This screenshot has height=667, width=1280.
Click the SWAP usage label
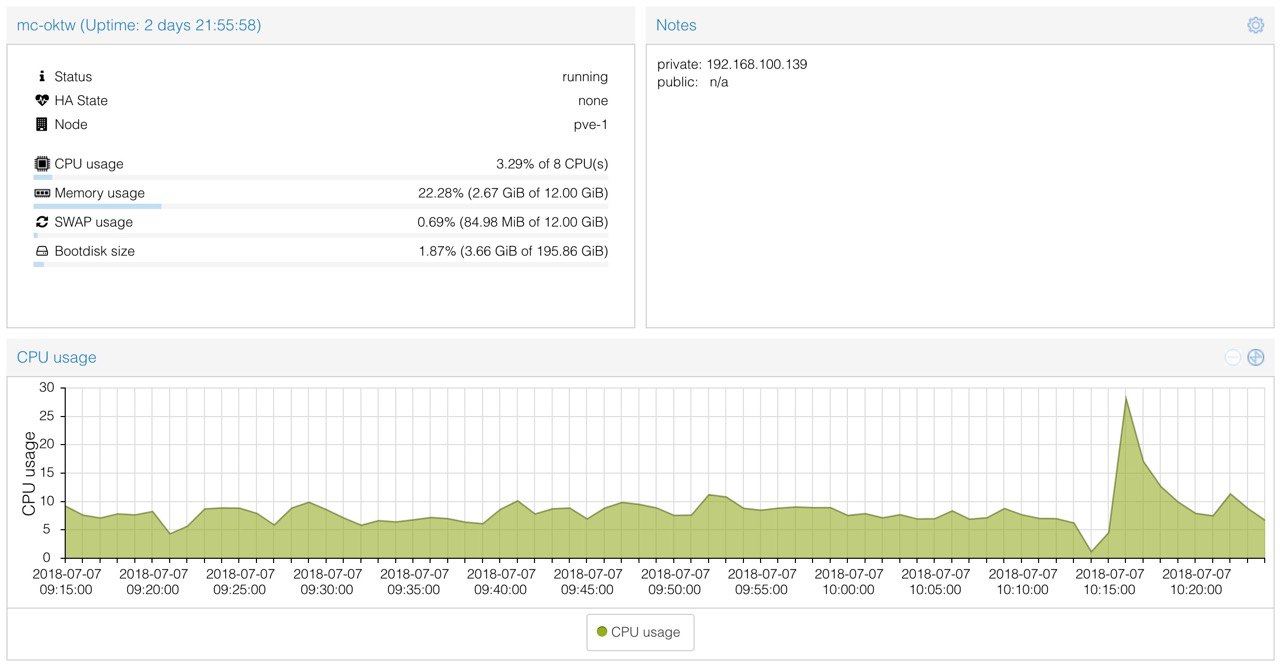coord(93,222)
